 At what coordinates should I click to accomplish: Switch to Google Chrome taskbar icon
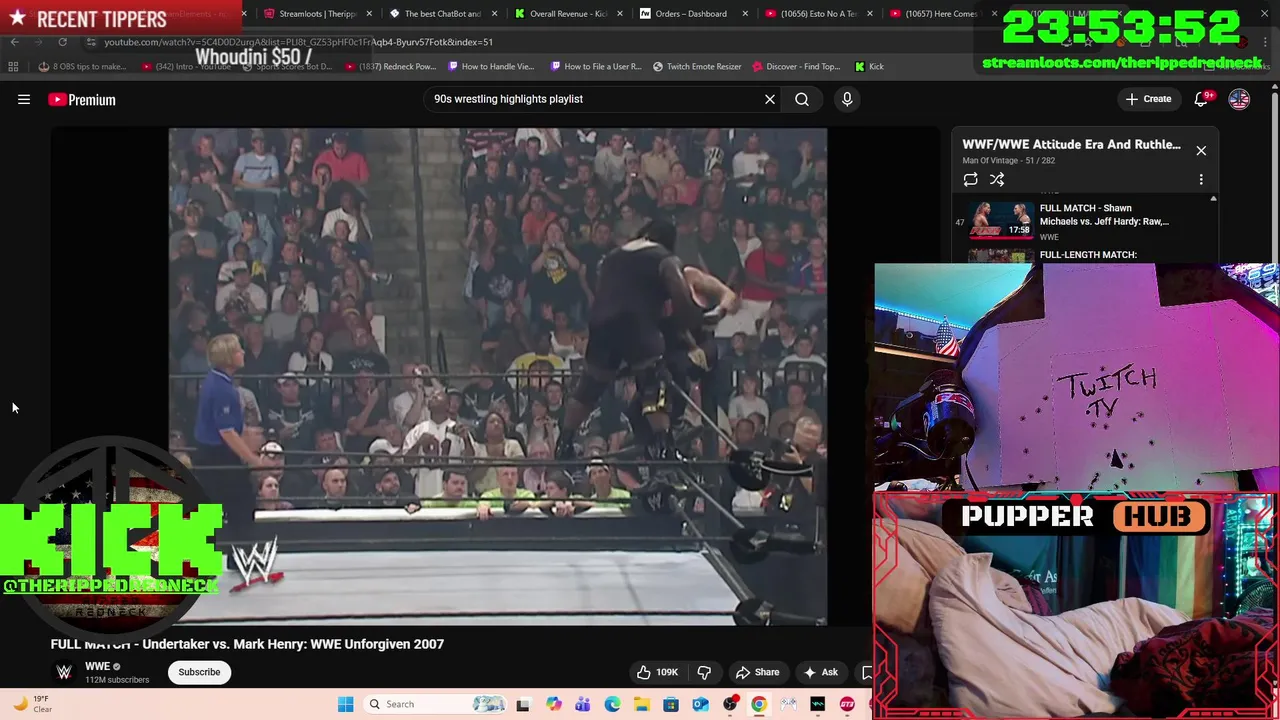[759, 704]
